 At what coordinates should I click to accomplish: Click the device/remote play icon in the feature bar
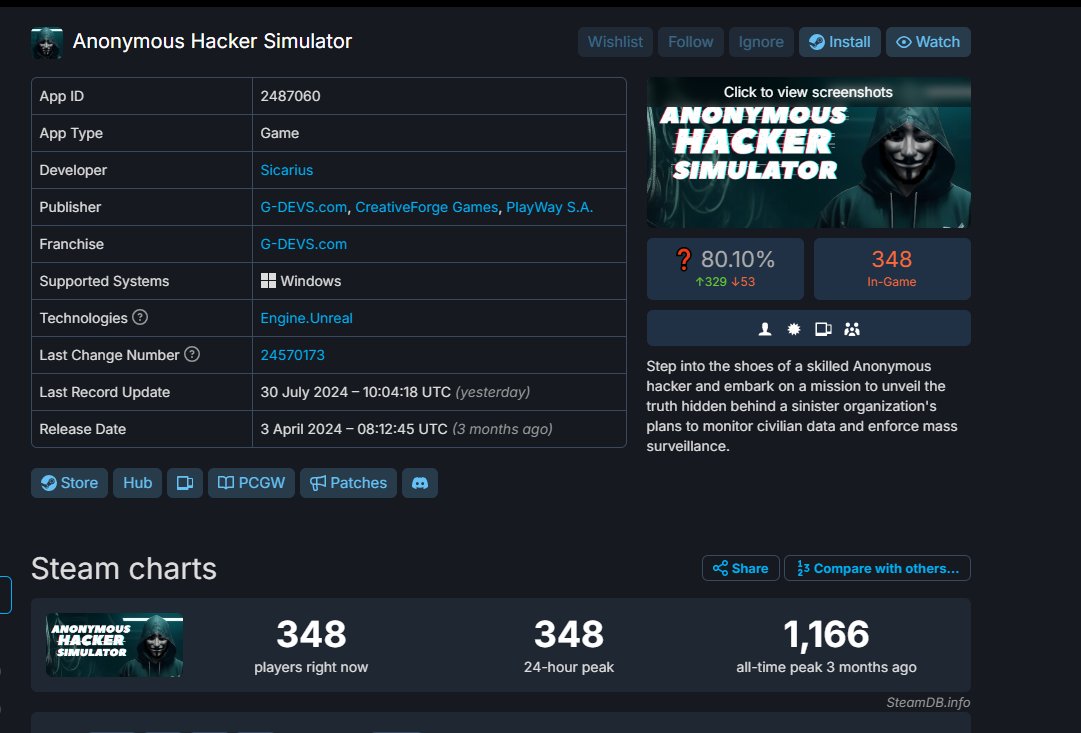[x=823, y=330]
